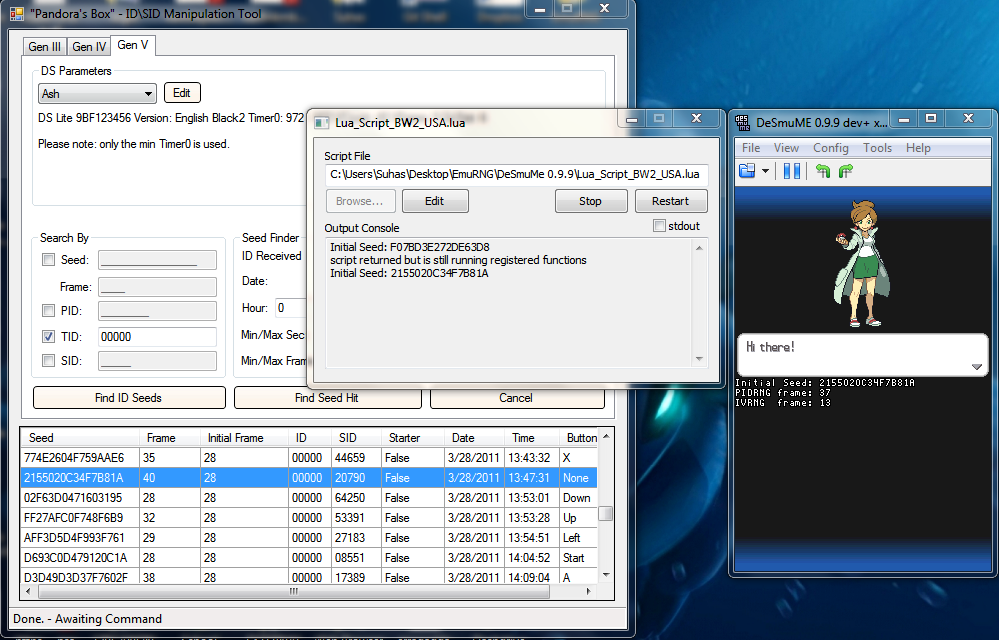
Task: Open ROM folder icon in DeSmuME toolbar
Action: pos(747,171)
